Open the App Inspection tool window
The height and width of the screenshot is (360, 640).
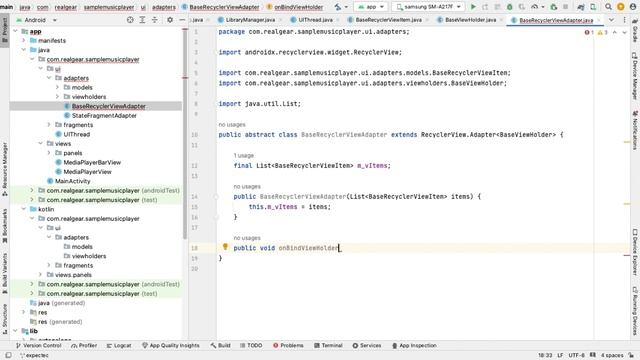click(414, 345)
